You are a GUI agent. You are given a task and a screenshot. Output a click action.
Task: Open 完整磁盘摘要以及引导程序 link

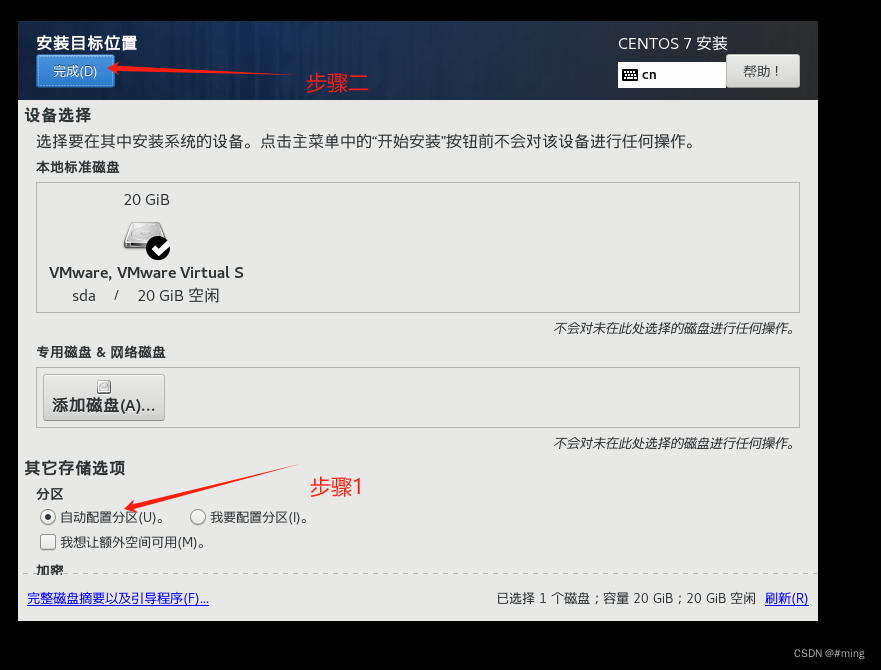click(117, 597)
